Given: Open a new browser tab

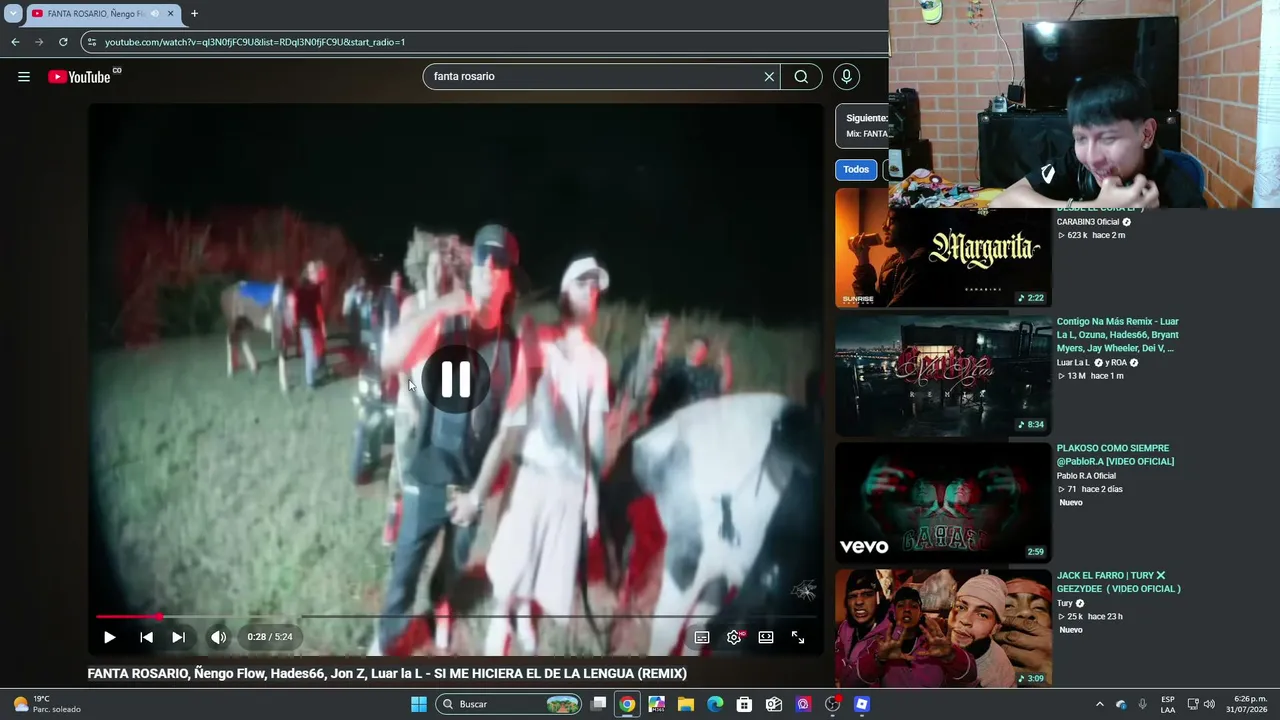Looking at the screenshot, I should [194, 14].
